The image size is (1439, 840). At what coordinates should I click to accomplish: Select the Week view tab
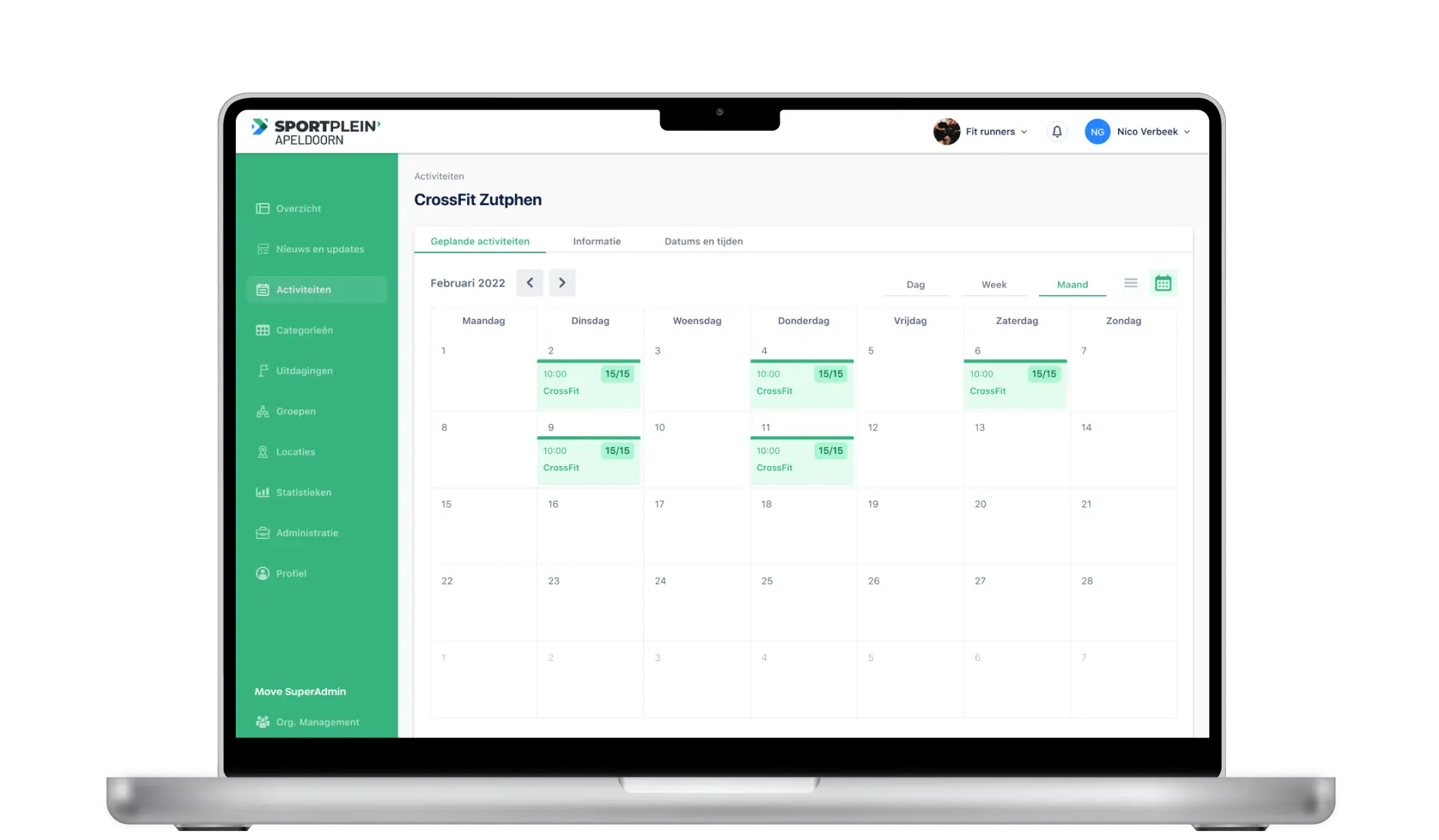(994, 284)
